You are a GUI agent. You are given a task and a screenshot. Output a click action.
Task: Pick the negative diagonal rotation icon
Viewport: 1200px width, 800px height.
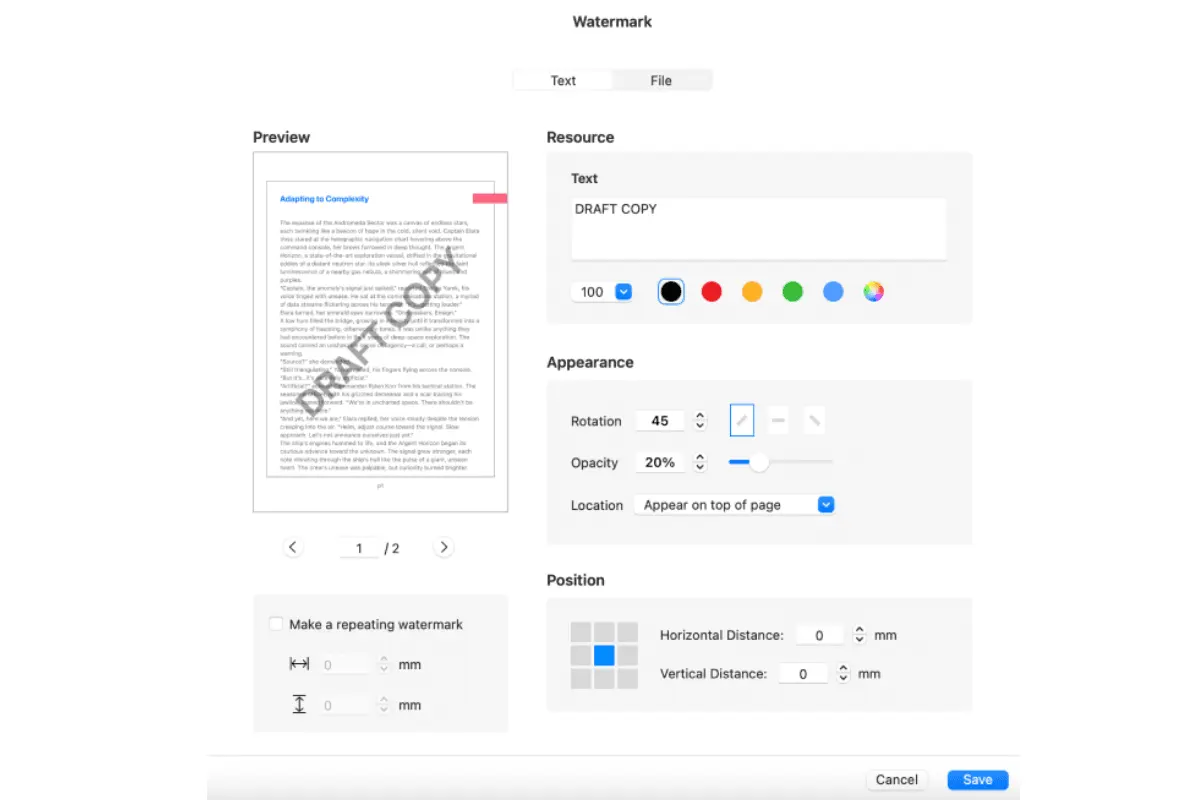815,421
